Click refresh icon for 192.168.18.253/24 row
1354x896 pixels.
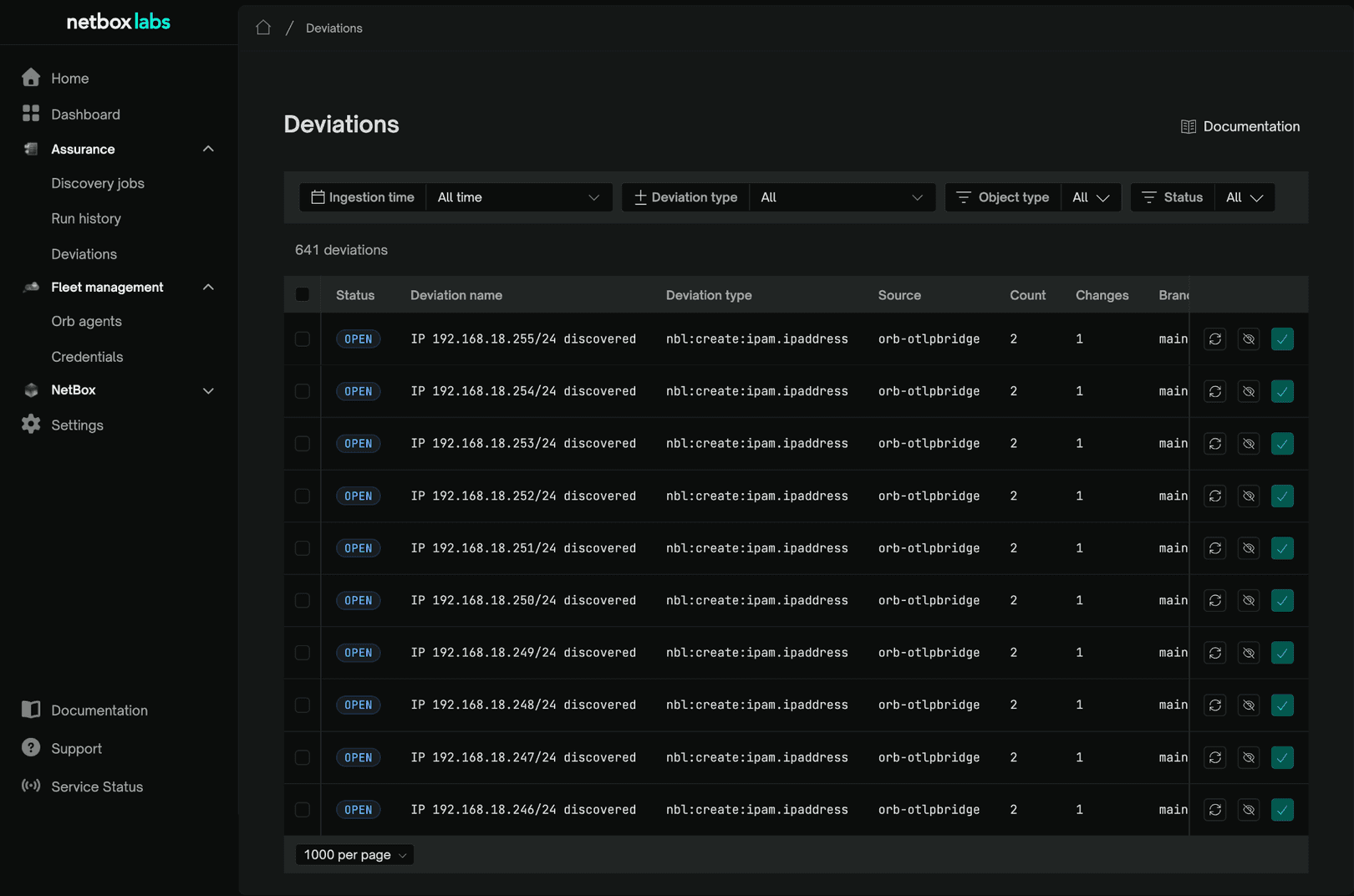(x=1215, y=444)
